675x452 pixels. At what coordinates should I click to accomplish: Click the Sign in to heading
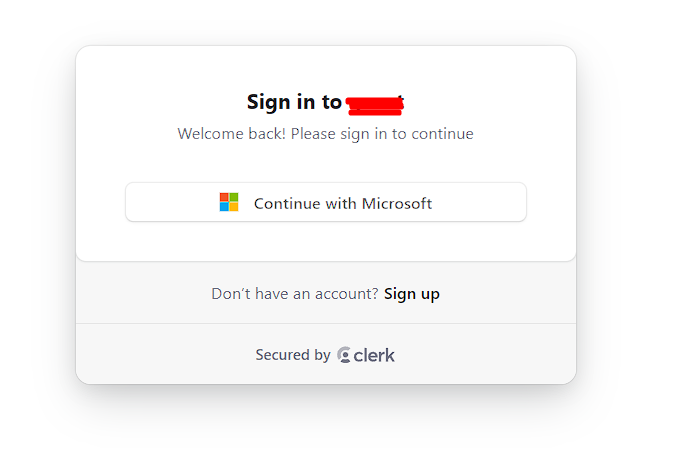[294, 102]
